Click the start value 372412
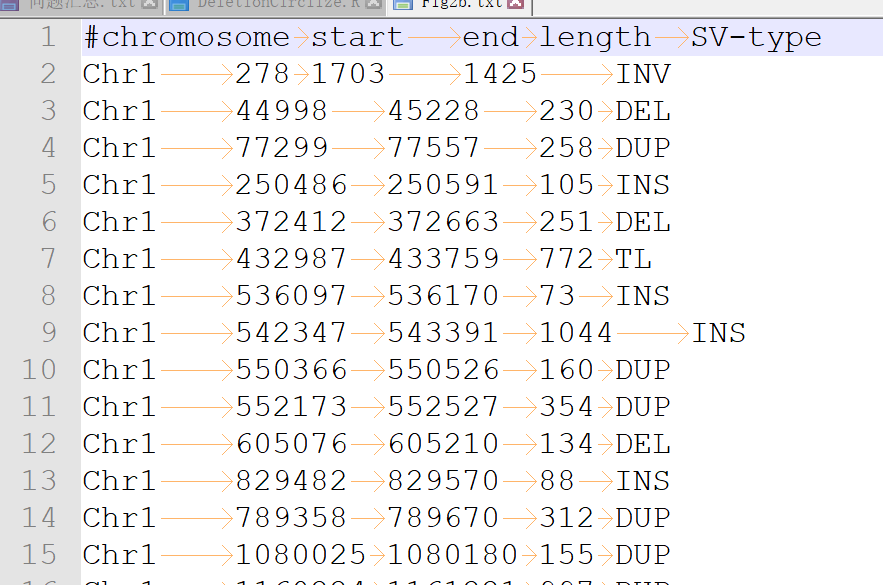This screenshot has width=883, height=585. click(291, 222)
